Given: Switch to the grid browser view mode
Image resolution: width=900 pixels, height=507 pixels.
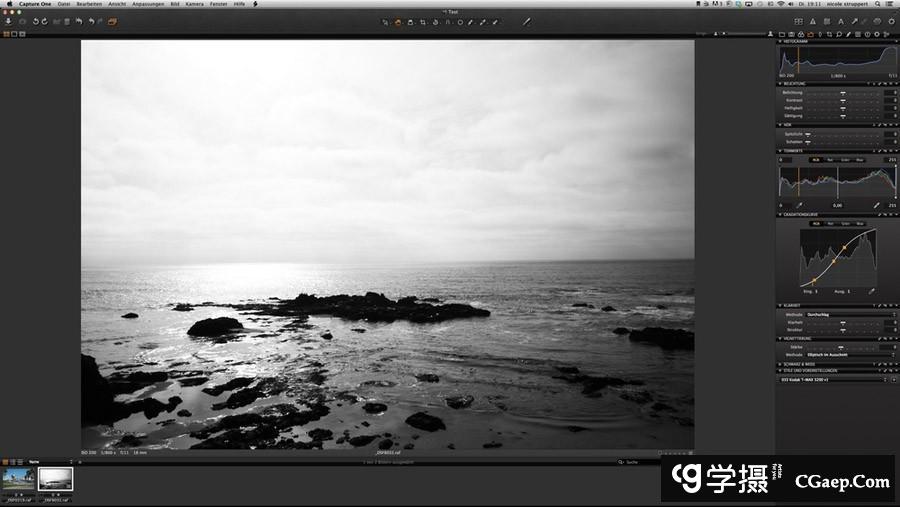Looking at the screenshot, I should pos(6,34).
